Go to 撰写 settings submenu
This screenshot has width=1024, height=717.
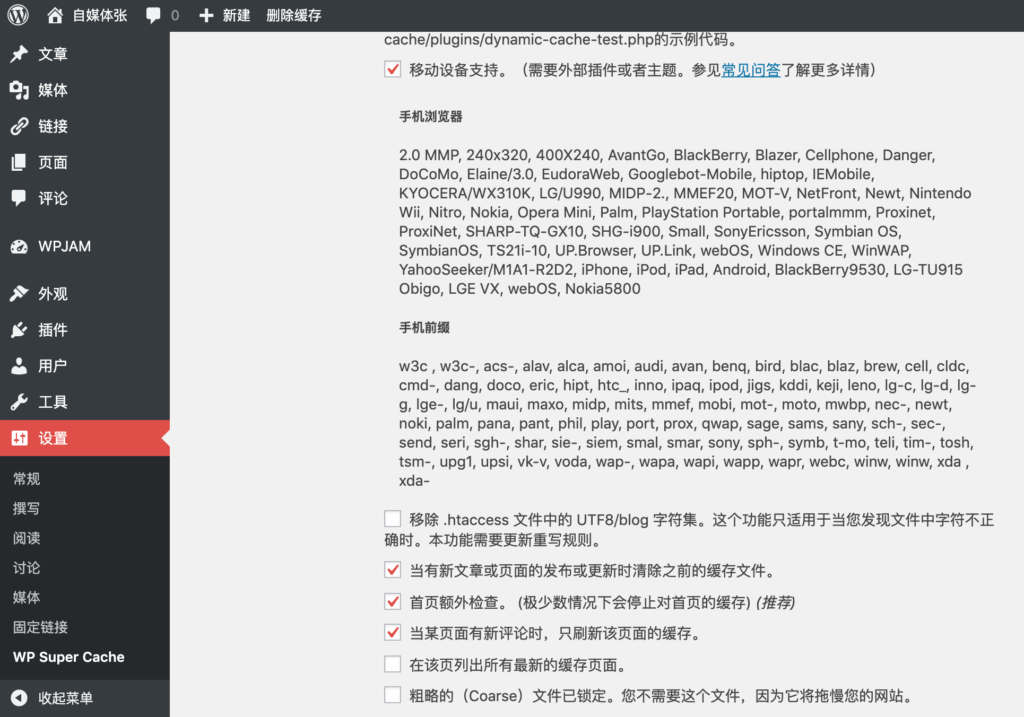coord(27,509)
